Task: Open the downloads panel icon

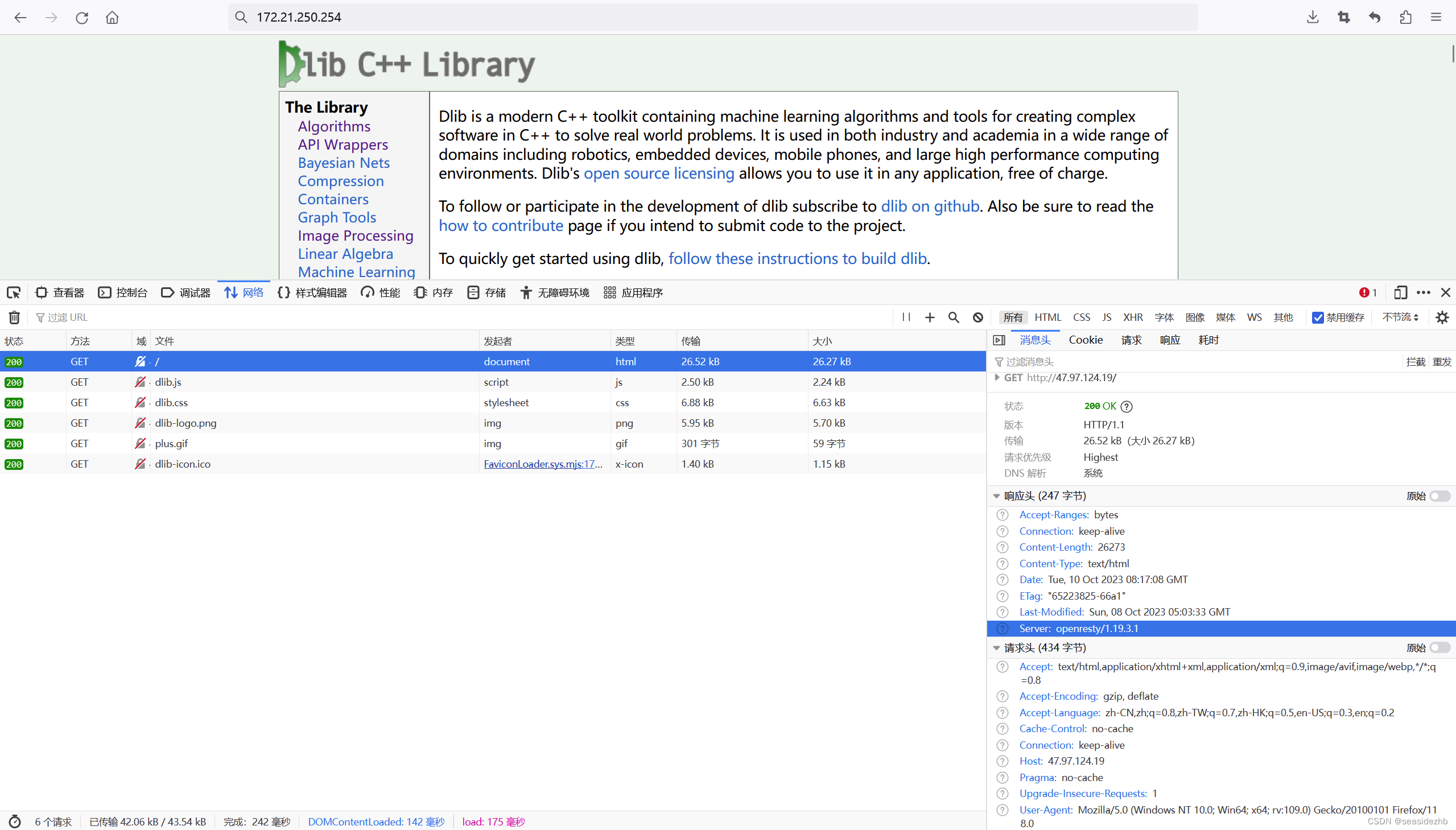Action: (x=1313, y=17)
